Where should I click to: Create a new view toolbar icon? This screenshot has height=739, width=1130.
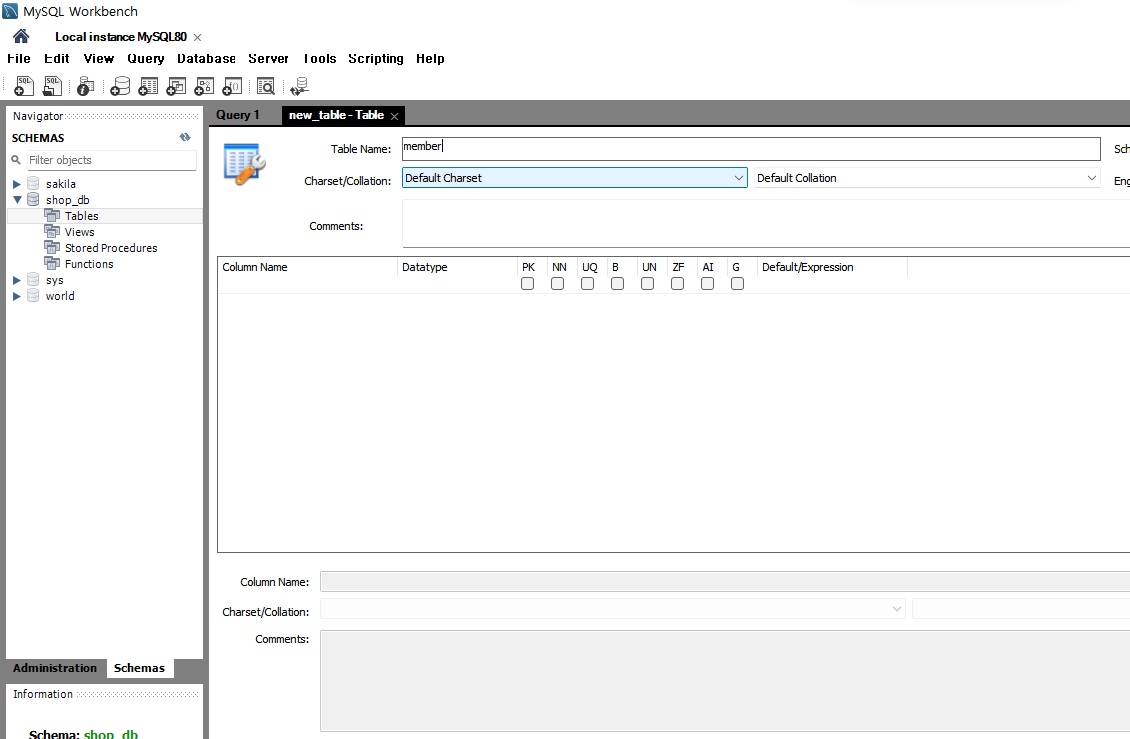[x=176, y=87]
